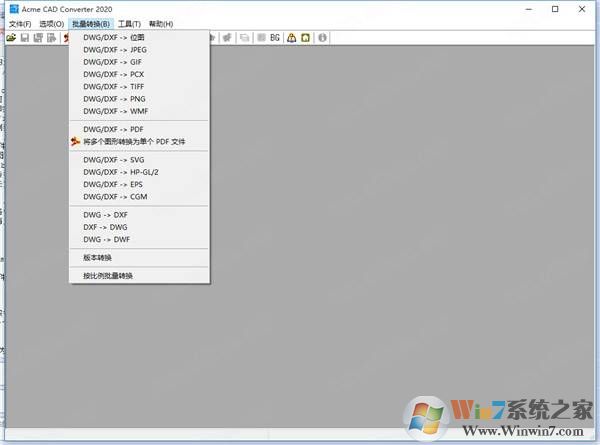
Task: Pick DWG/DXF -> PNG conversion
Action: (139, 99)
